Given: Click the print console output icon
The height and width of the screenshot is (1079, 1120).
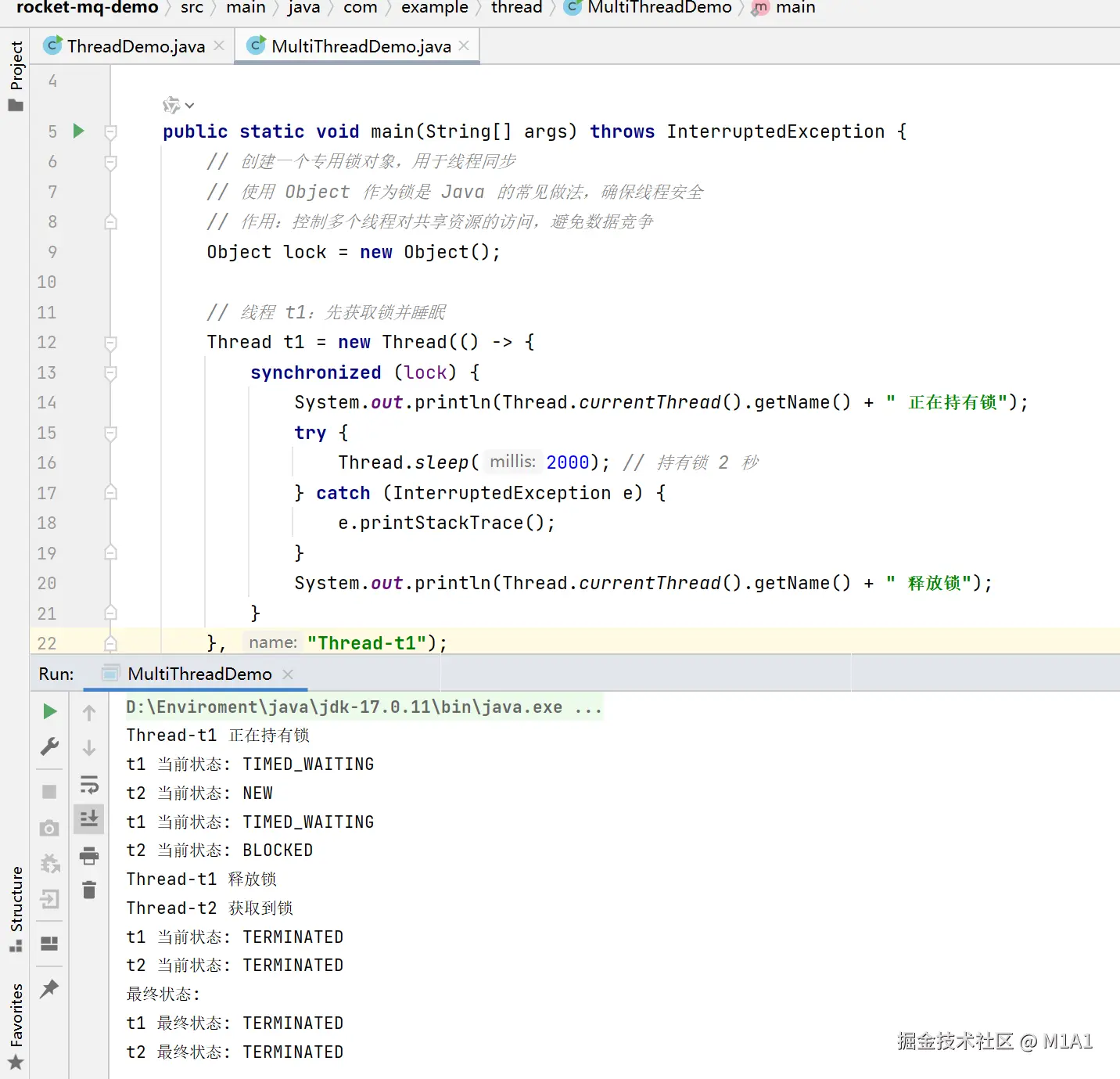Looking at the screenshot, I should pos(89,856).
